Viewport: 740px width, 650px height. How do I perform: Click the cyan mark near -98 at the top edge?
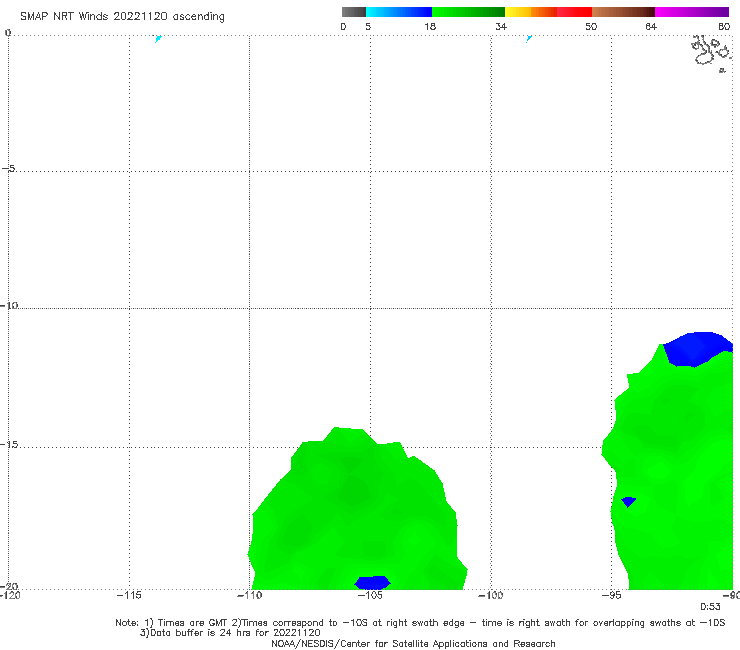tap(529, 38)
